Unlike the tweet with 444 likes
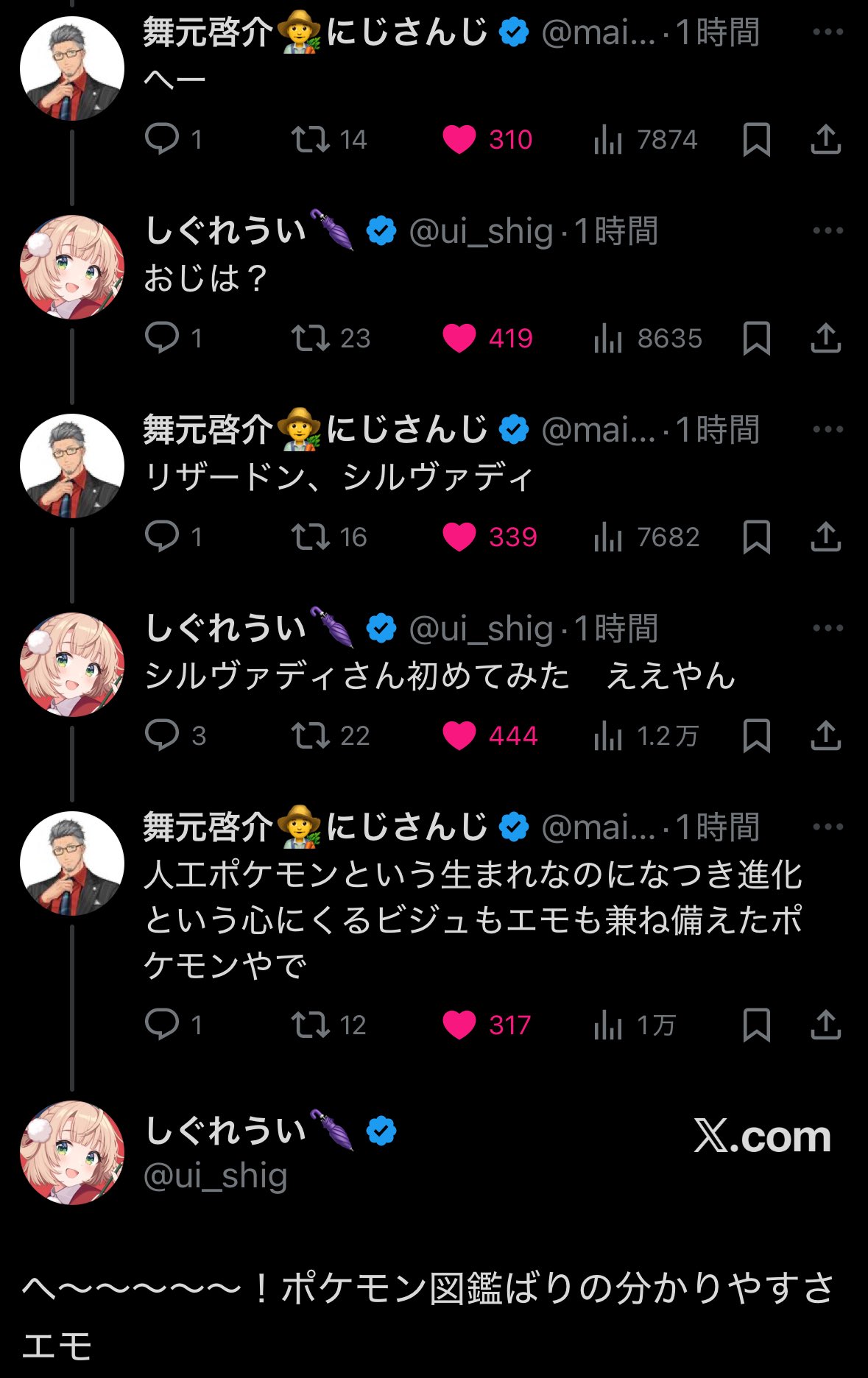The image size is (868, 1378). tap(459, 735)
